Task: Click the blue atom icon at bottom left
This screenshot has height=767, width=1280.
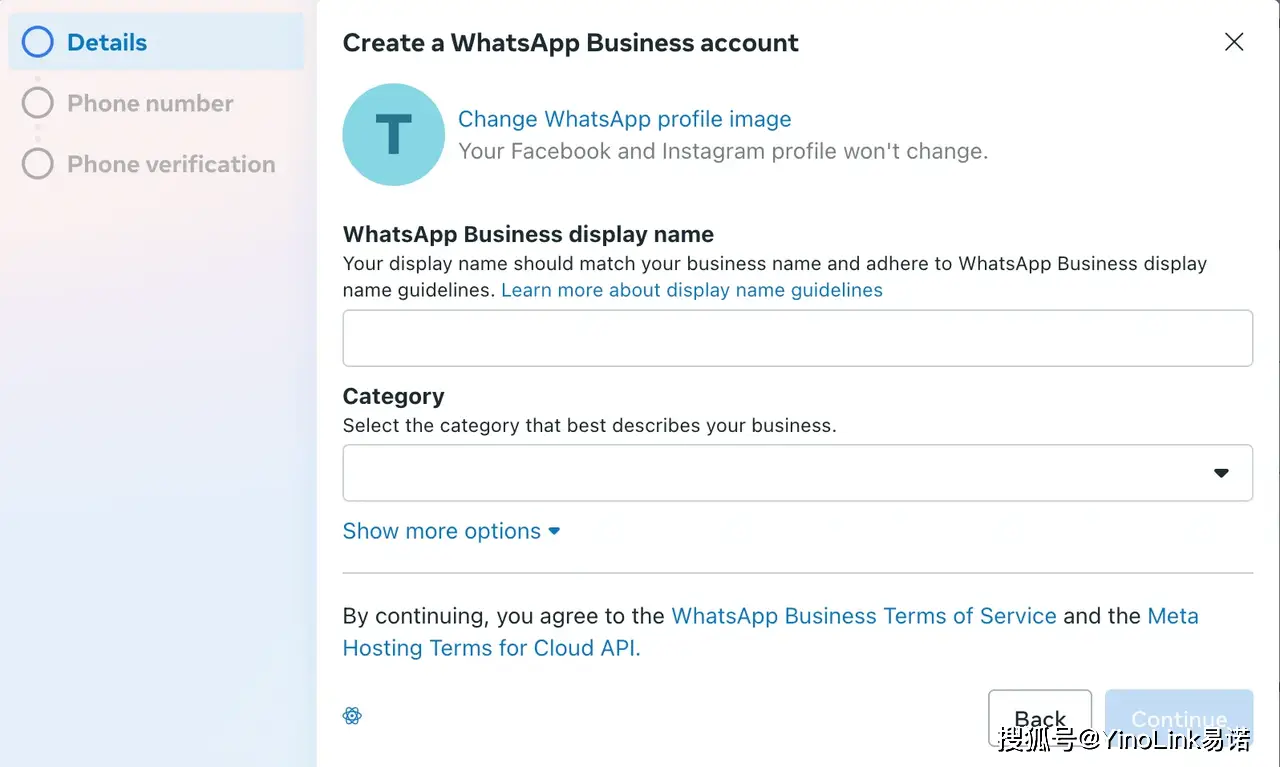Action: point(352,715)
